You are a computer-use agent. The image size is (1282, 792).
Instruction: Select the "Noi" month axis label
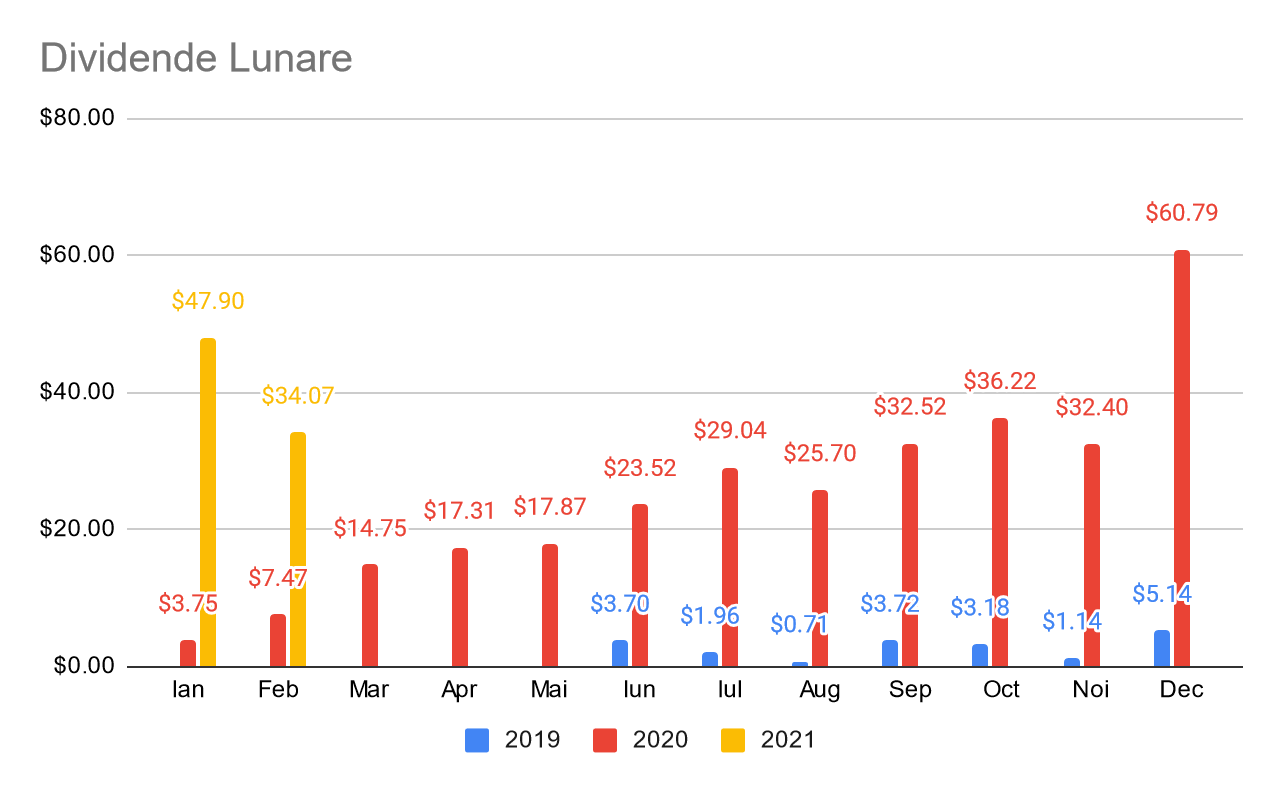click(1091, 690)
